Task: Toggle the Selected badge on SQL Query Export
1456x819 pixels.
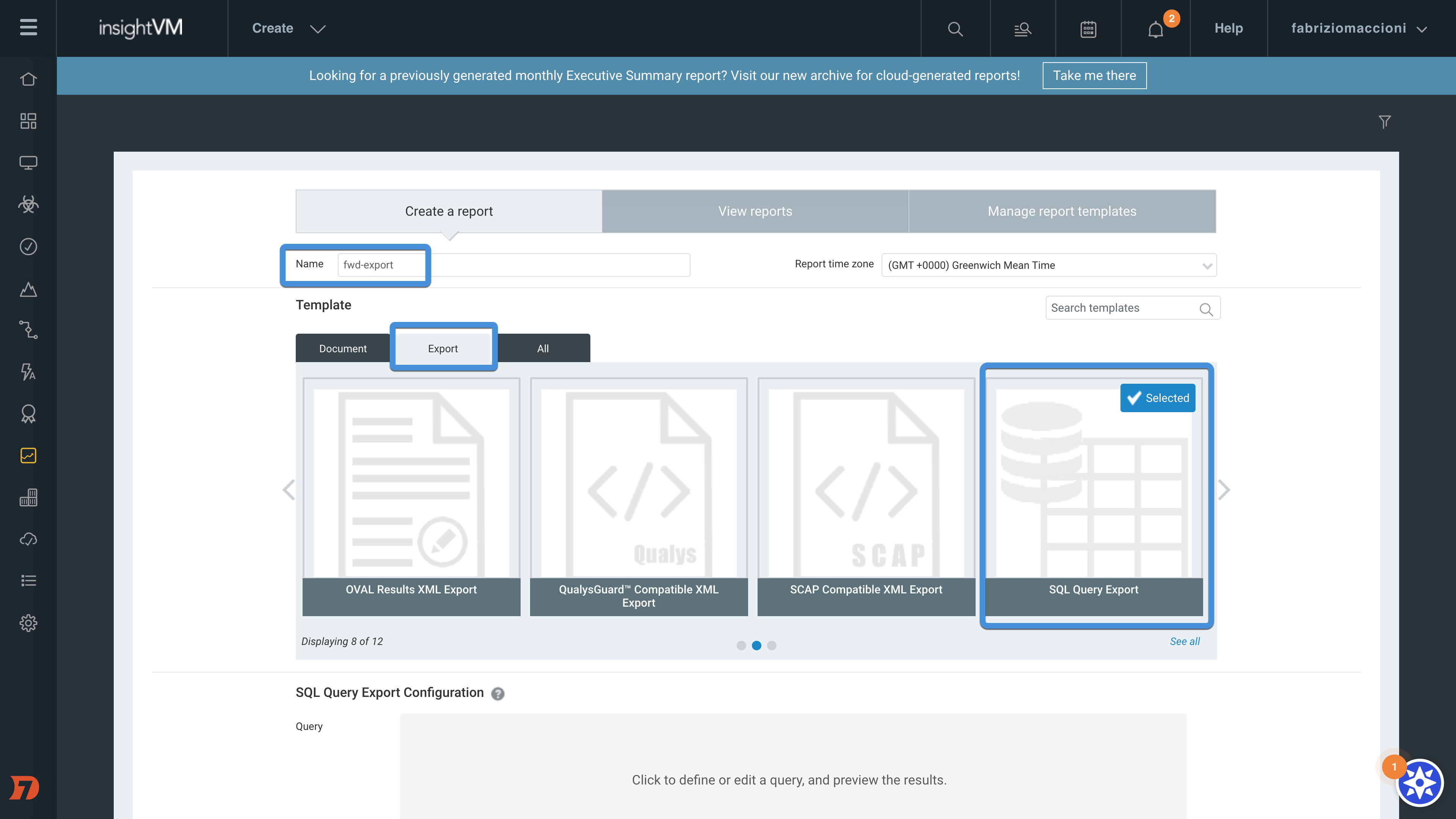Action: (1157, 398)
